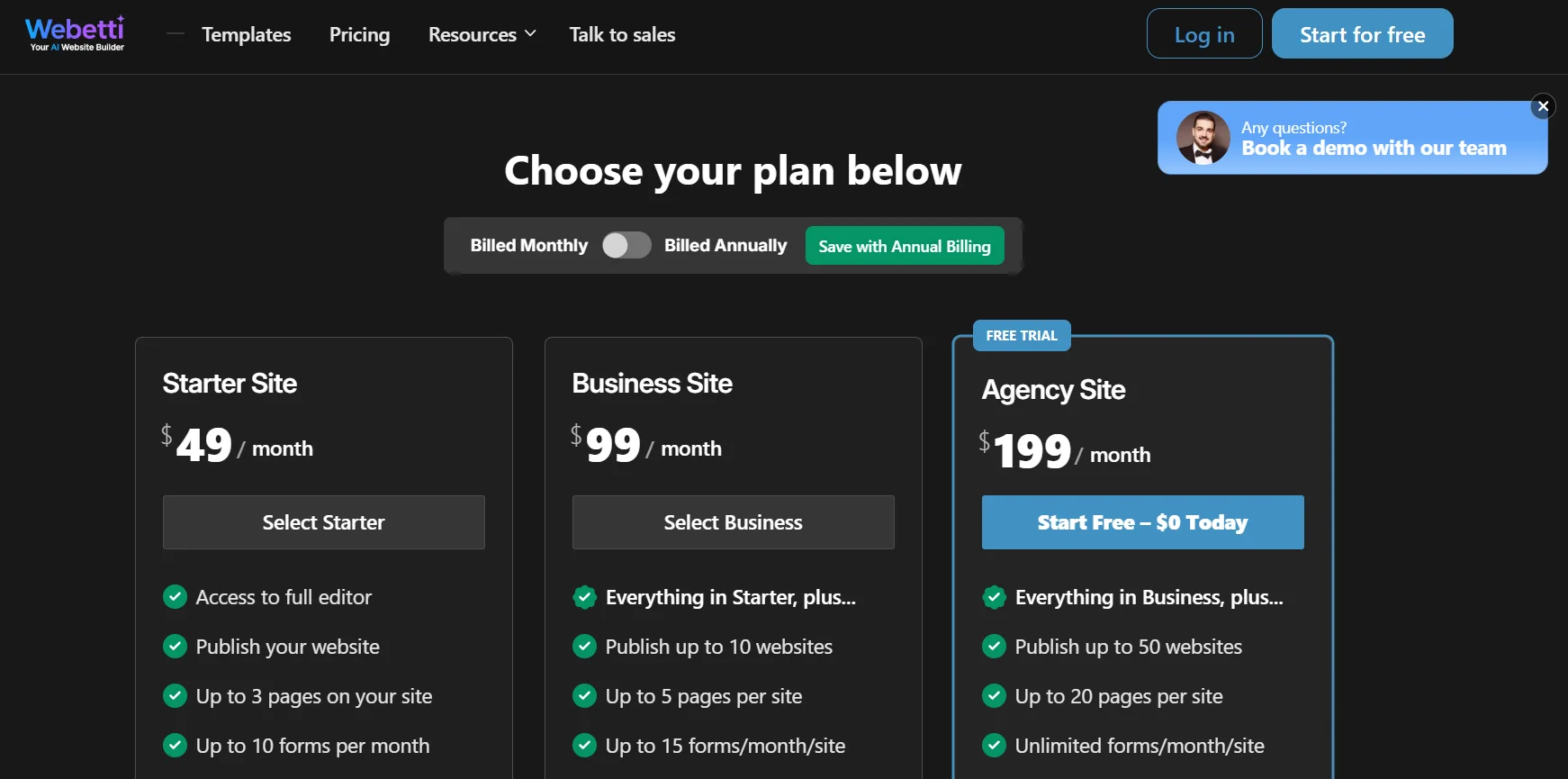Click the Save with Annual Billing badge
1568x779 pixels.
[904, 246]
